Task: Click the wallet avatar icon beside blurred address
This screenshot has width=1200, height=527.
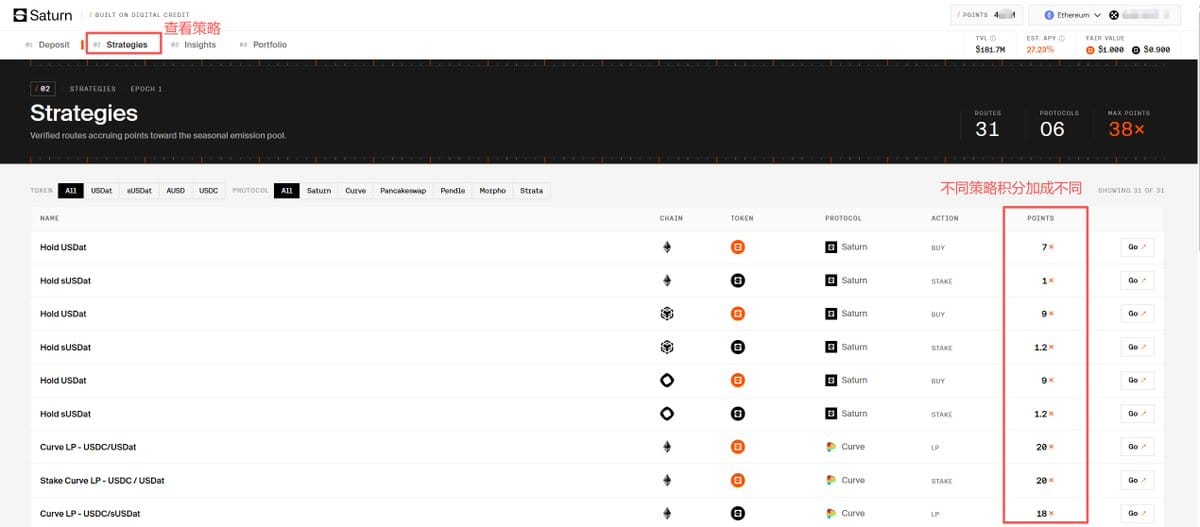Action: [x=1114, y=15]
